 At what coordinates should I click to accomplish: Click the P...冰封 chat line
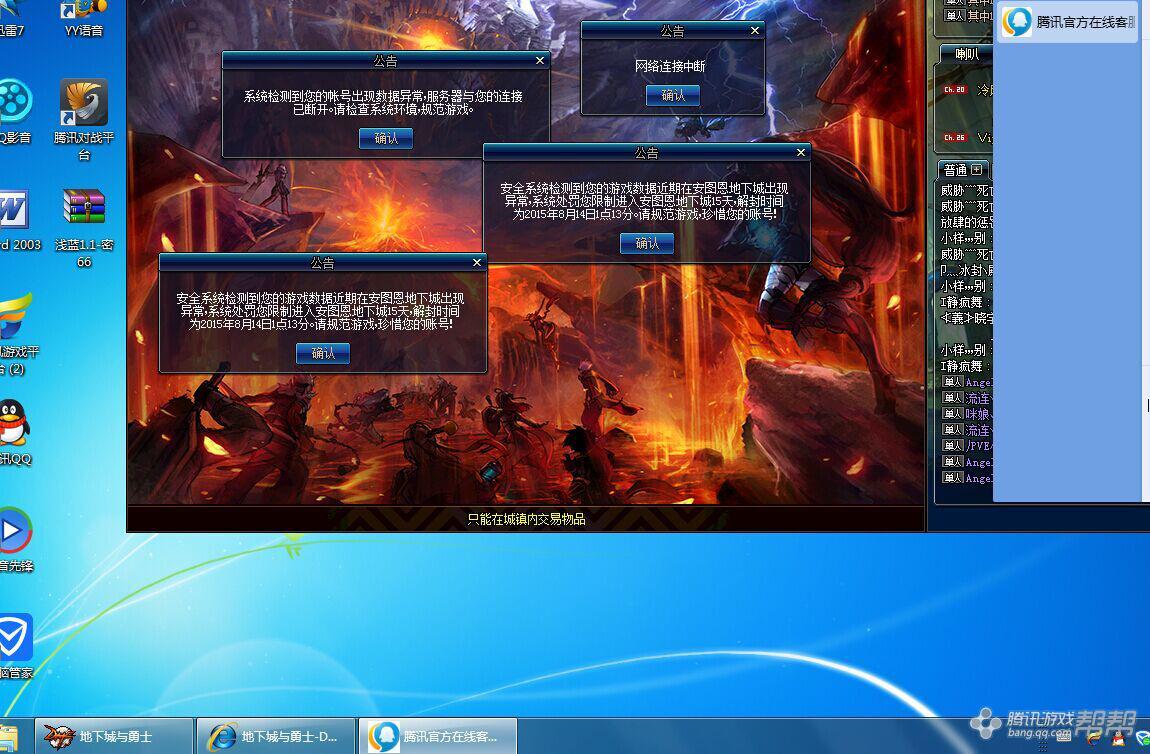[x=967, y=270]
